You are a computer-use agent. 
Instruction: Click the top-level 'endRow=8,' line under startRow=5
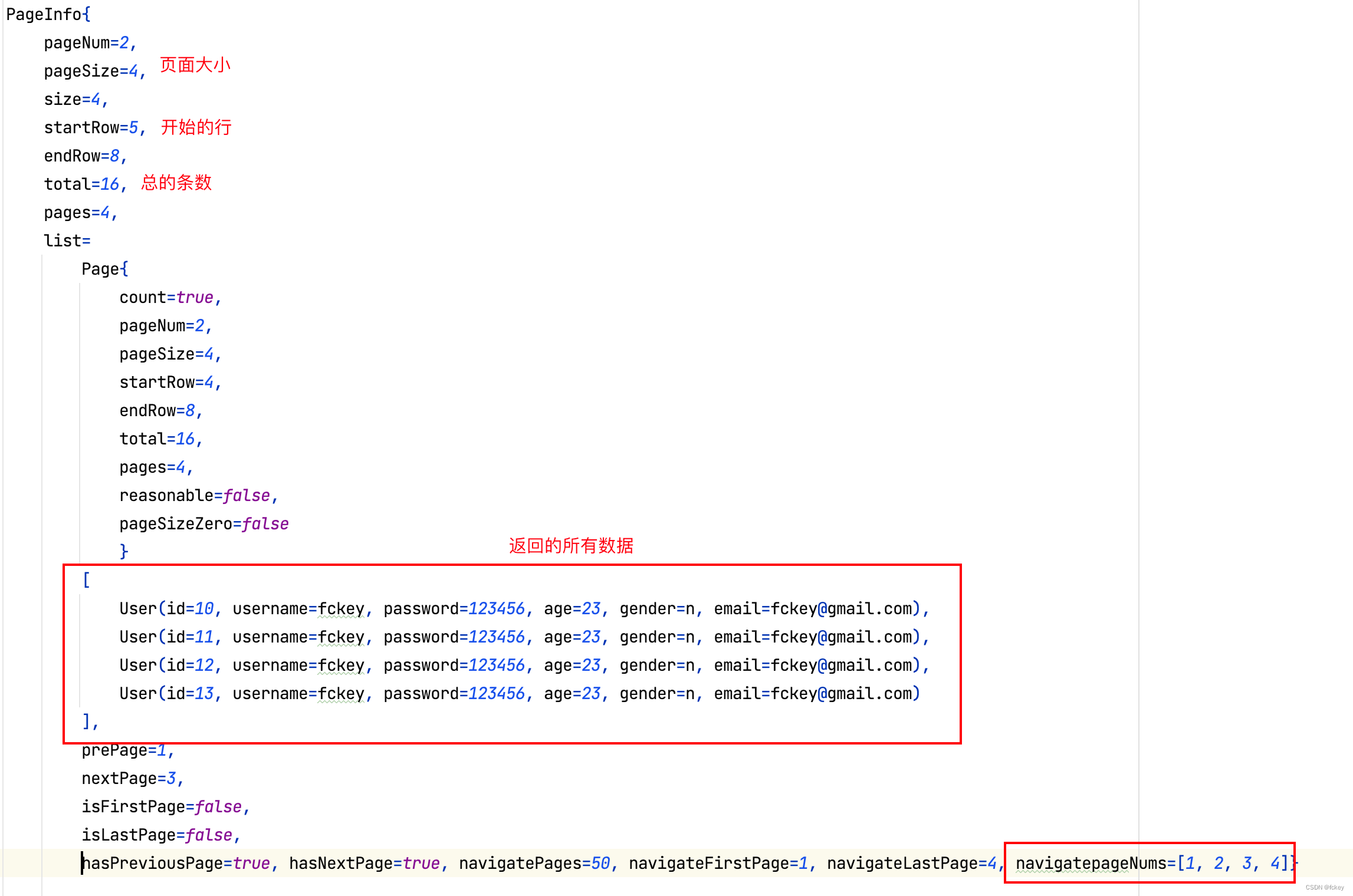[x=86, y=156]
